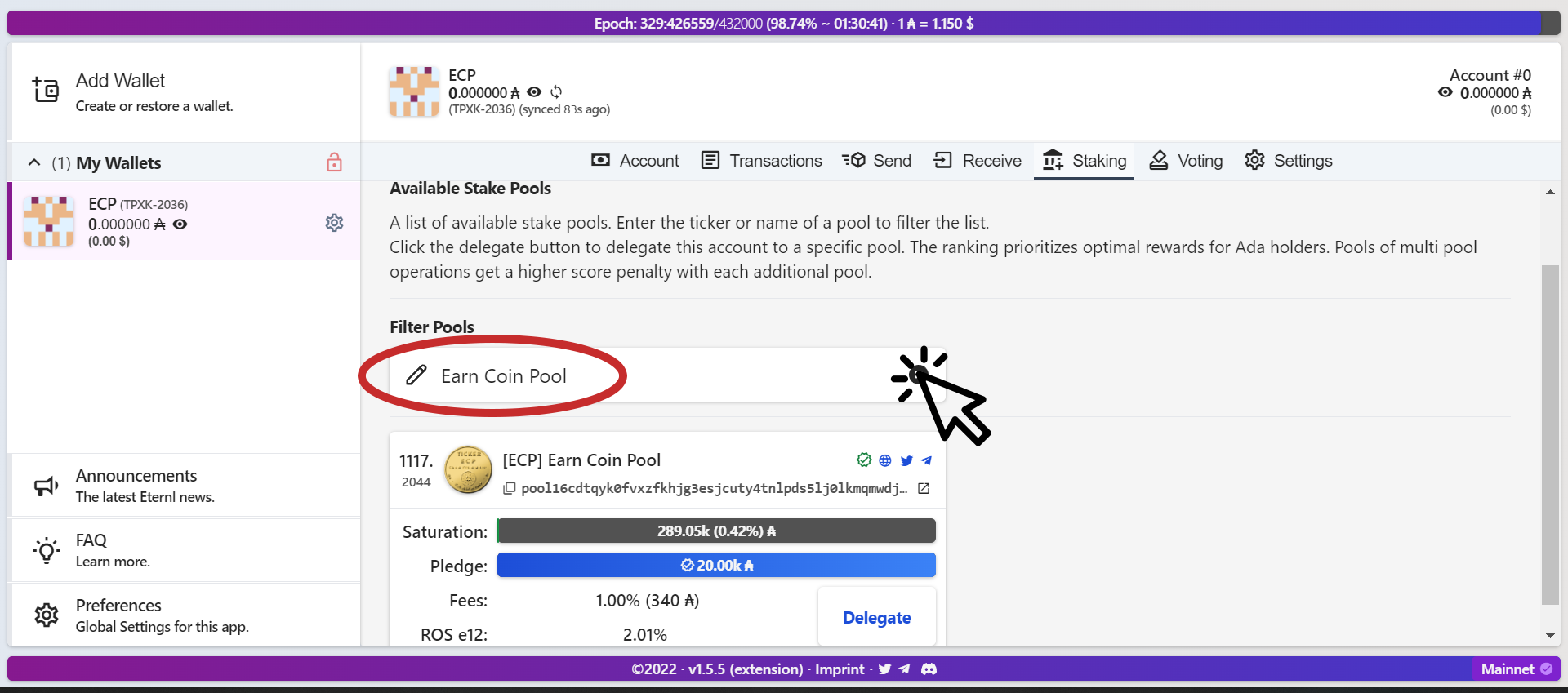Open footer Telegram icon

[x=905, y=669]
